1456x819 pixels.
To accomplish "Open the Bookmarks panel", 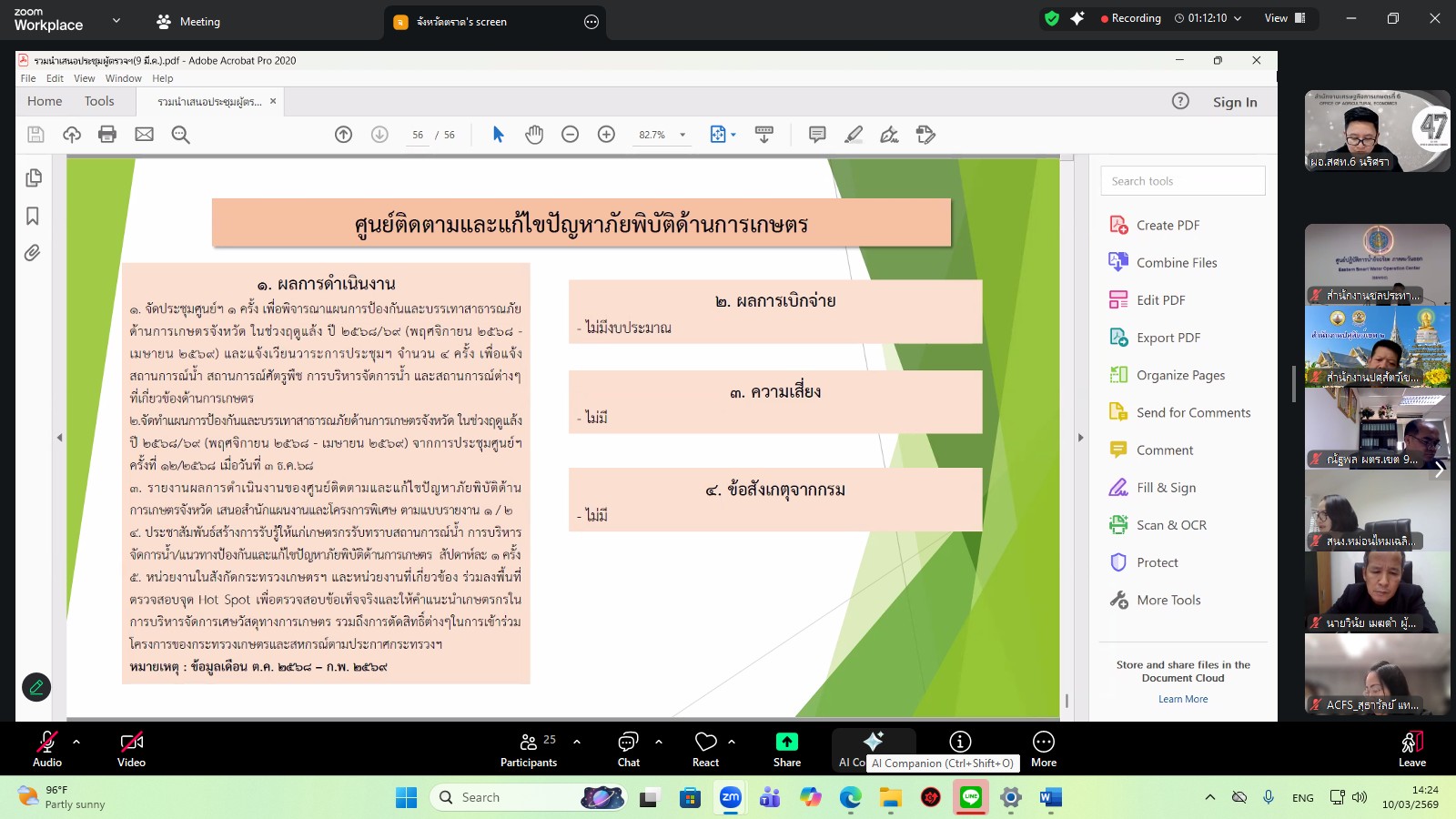I will click(33, 215).
